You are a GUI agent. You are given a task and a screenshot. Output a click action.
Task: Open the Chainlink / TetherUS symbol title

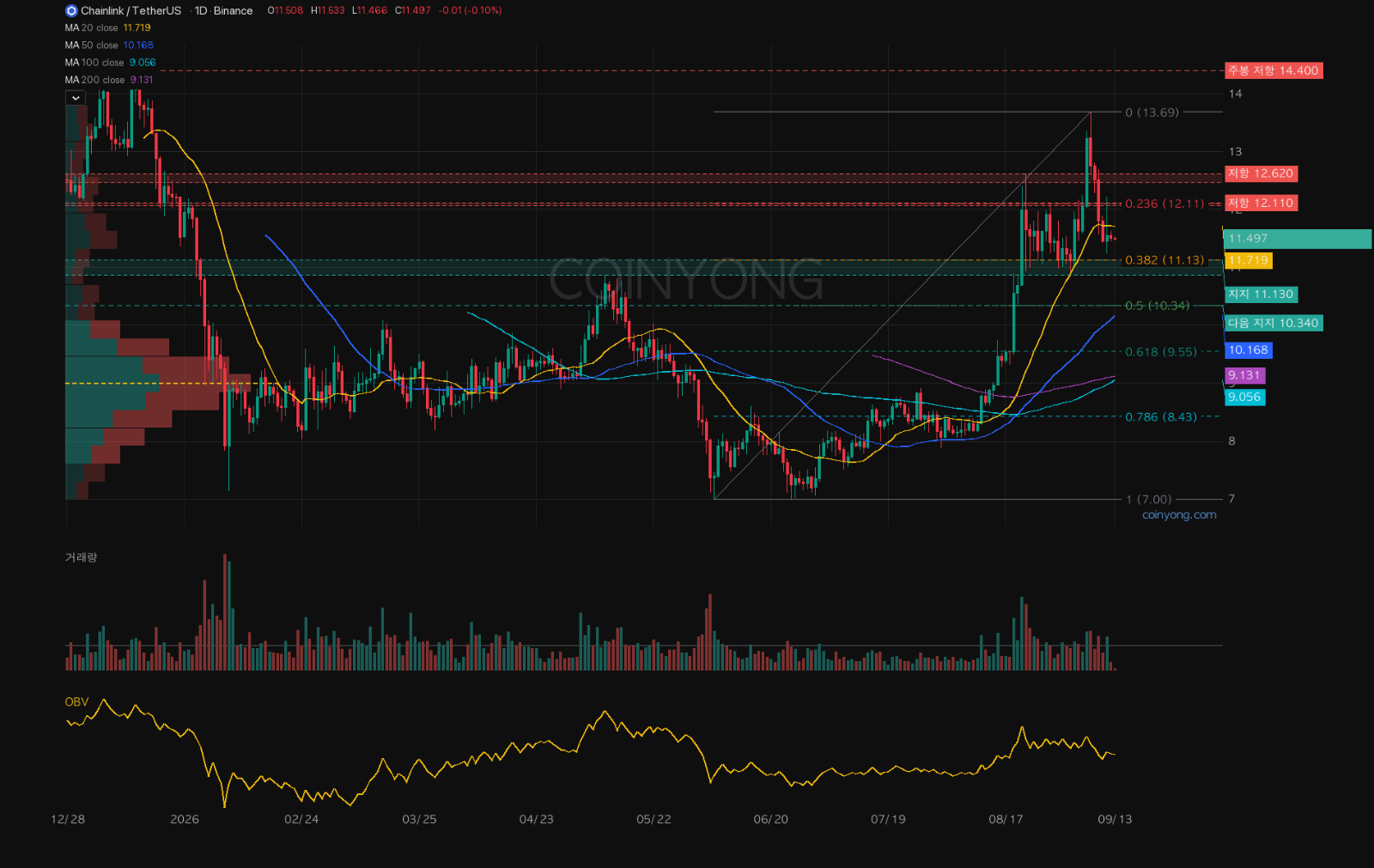(131, 11)
